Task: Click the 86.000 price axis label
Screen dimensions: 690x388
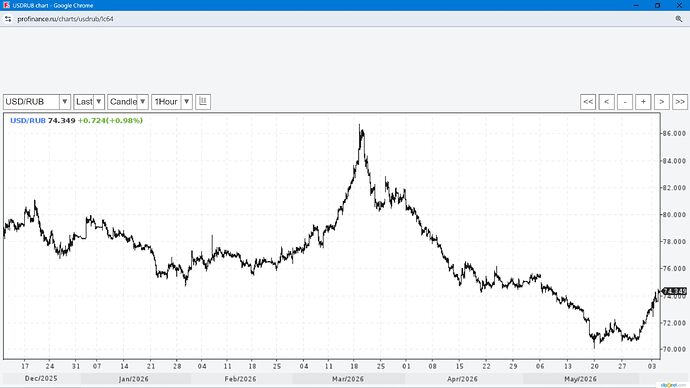Action: click(674, 133)
